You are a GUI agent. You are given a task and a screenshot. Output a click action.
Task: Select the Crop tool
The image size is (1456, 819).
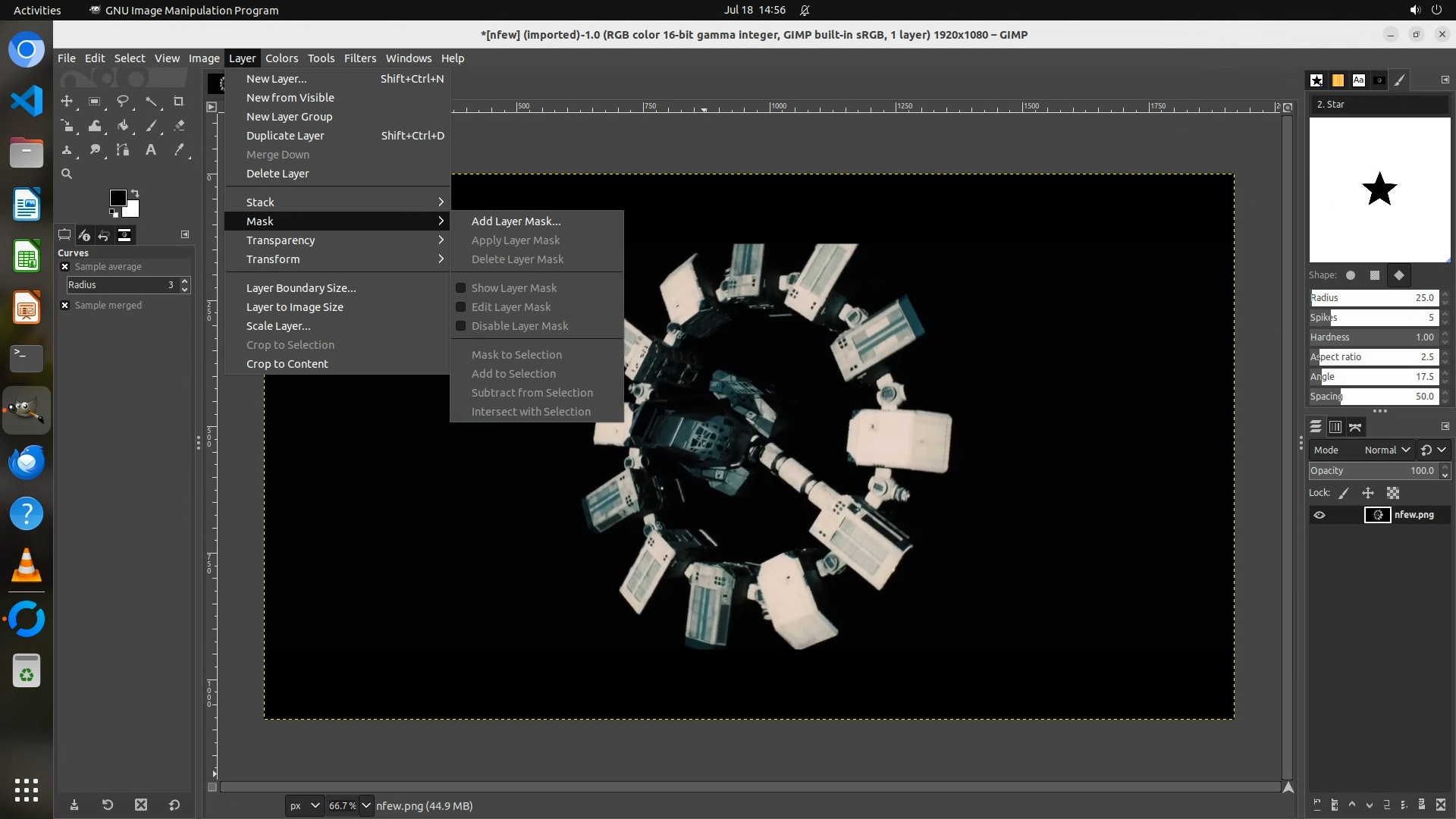click(179, 101)
